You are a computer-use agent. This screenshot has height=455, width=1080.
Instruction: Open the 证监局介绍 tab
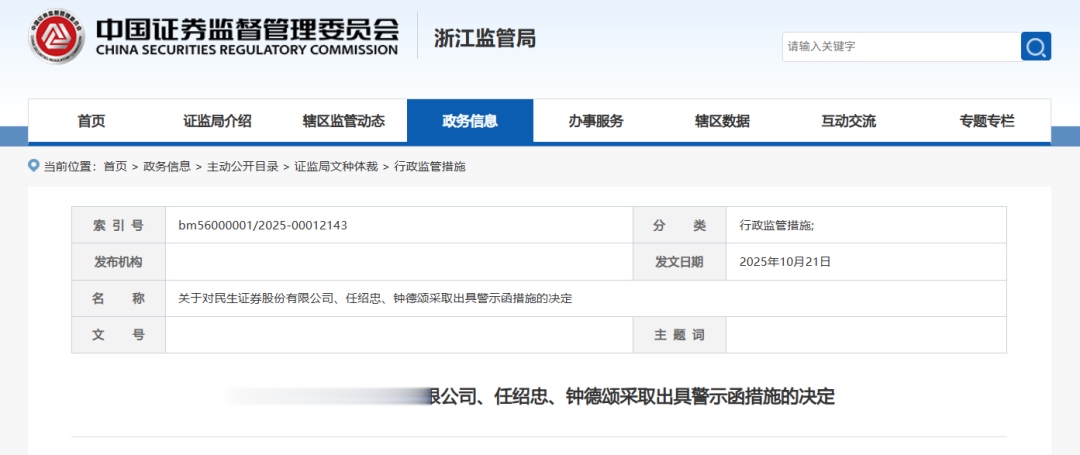coord(217,122)
